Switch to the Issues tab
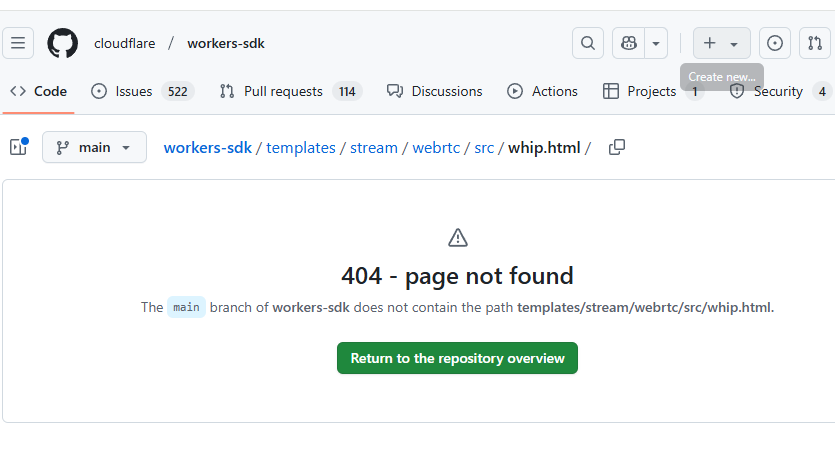835x450 pixels. tap(142, 92)
